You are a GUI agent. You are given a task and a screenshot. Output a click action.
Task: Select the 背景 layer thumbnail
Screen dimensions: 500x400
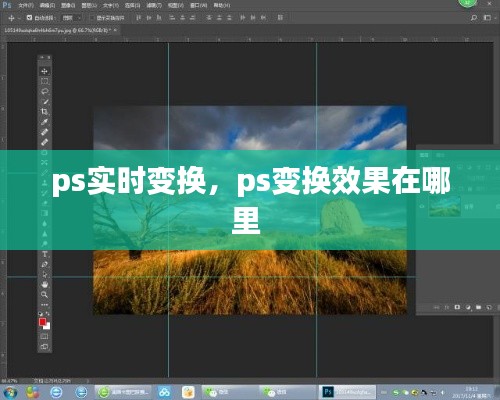[445, 207]
